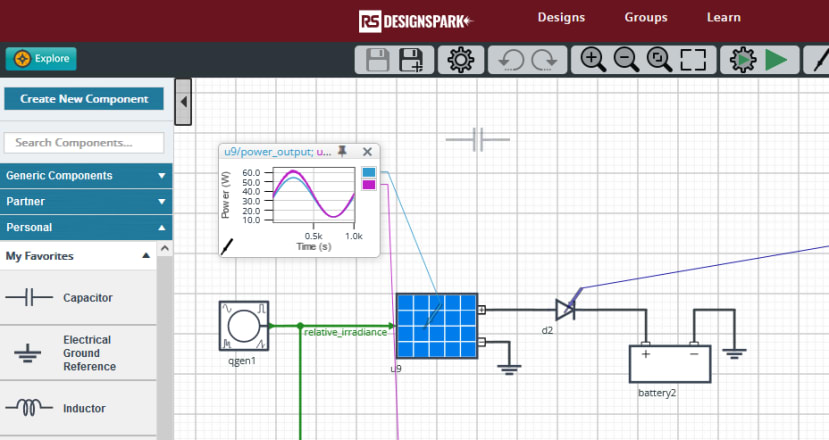Expand Generic Components section
829x440 pixels.
86,176
